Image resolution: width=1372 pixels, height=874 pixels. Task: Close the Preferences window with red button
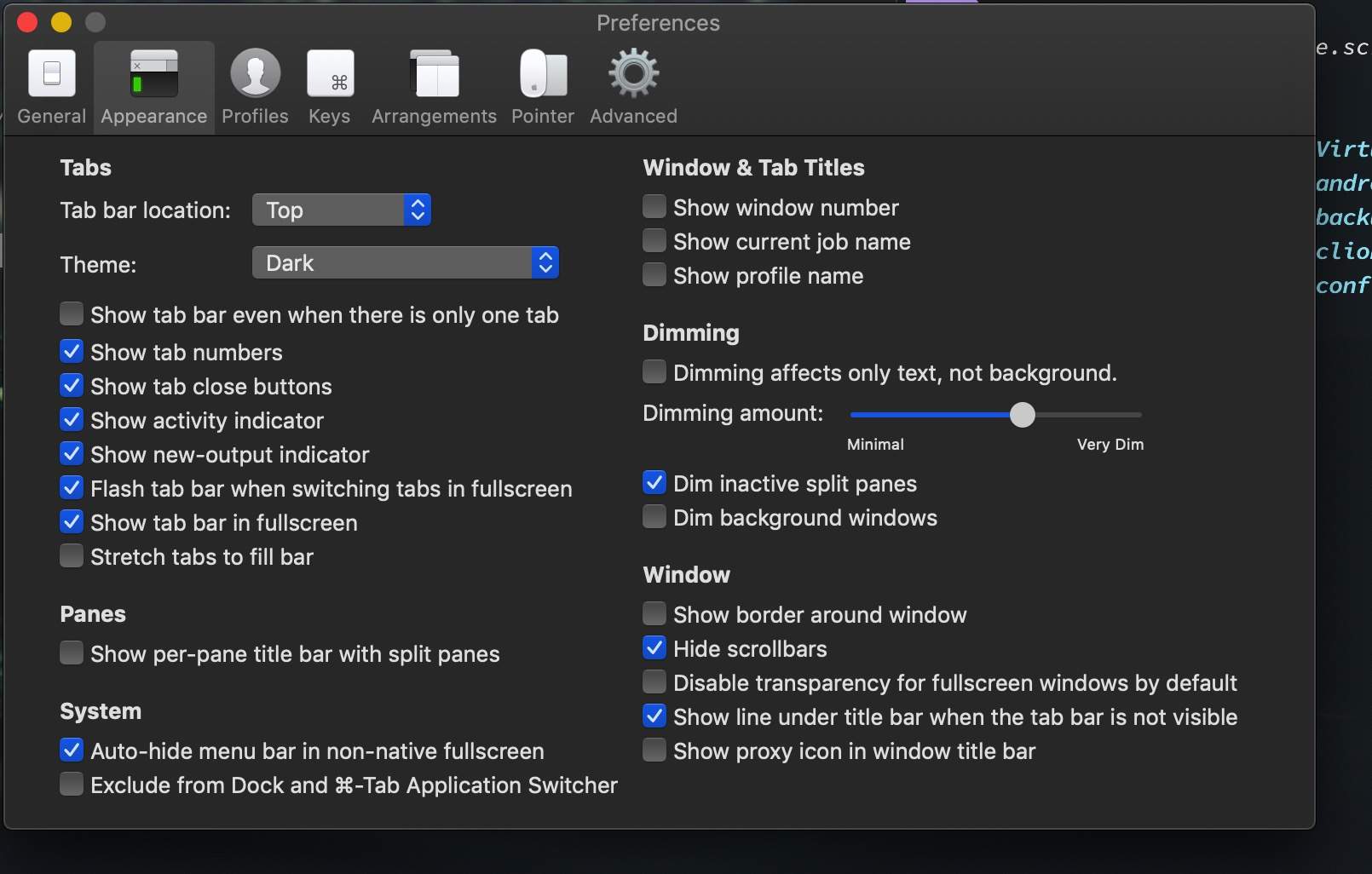pyautogui.click(x=27, y=22)
